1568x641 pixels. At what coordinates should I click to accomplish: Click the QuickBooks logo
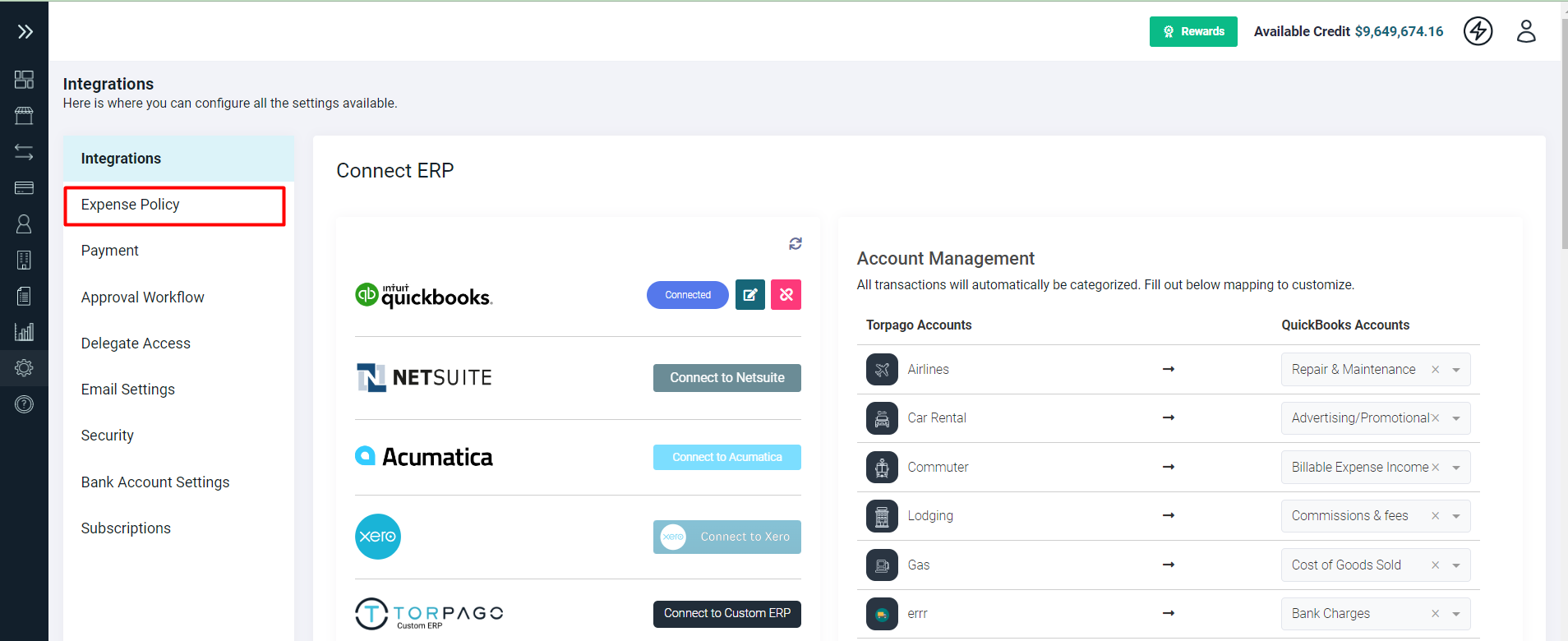tap(424, 295)
